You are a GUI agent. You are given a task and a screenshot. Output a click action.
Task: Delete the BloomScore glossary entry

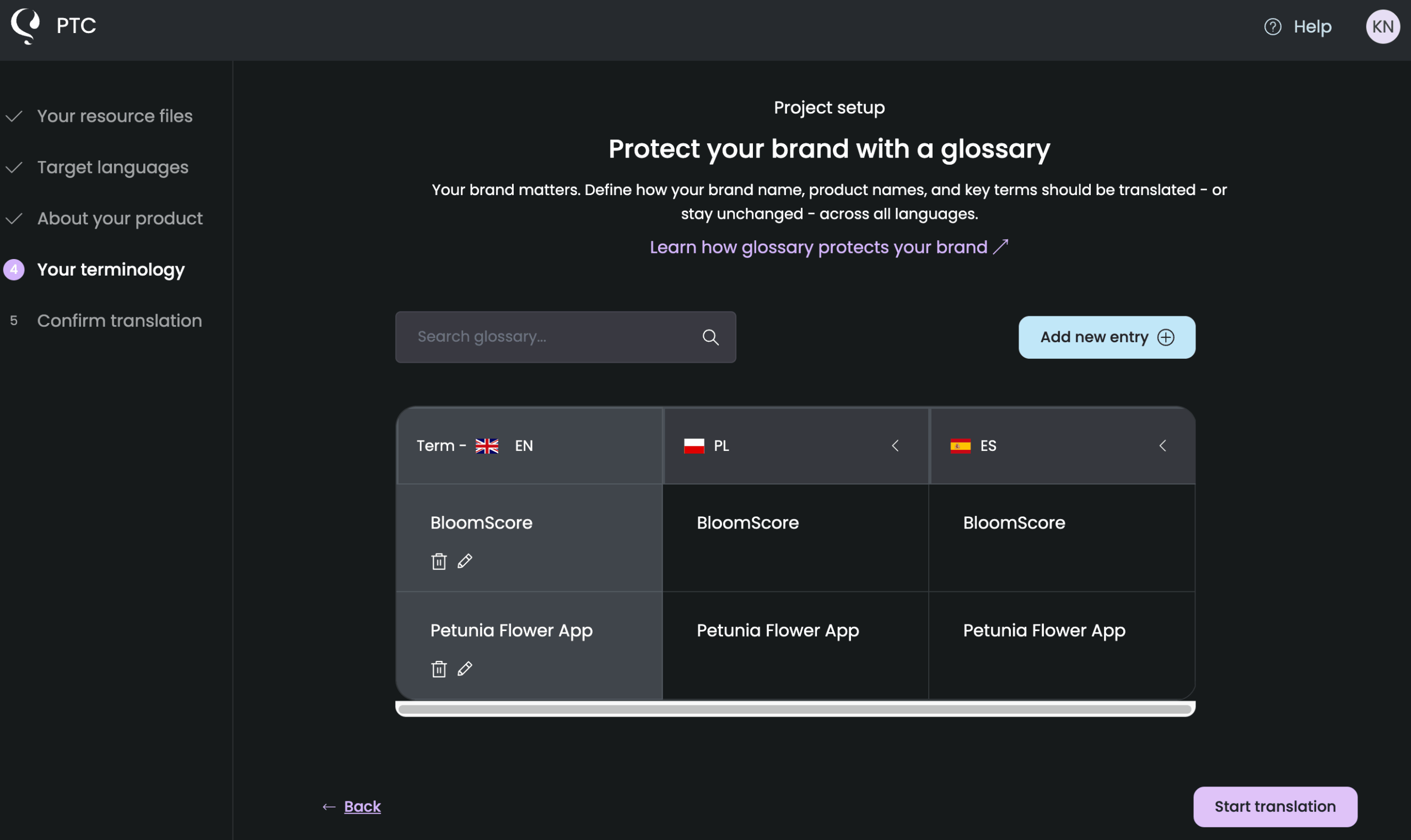[439, 562]
